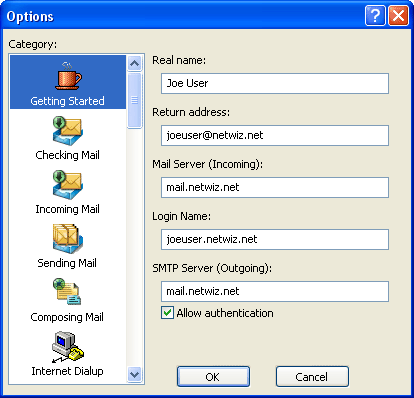Click the Mail Server (Incoming) field
Screen dimensions: 414x398
coord(275,187)
